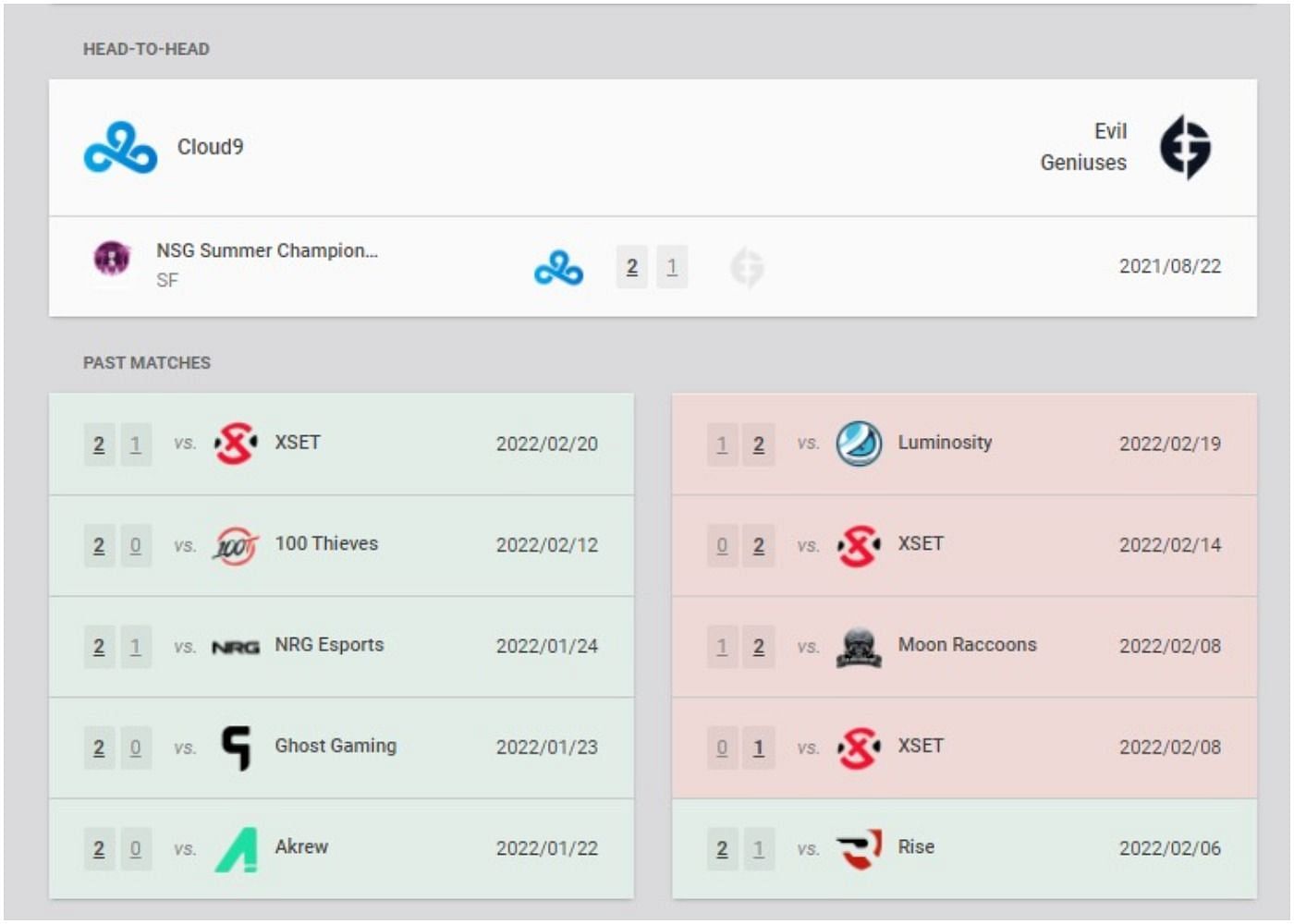Image resolution: width=1294 pixels, height=924 pixels.
Task: Open the 100 Thieves team link
Action: point(326,543)
